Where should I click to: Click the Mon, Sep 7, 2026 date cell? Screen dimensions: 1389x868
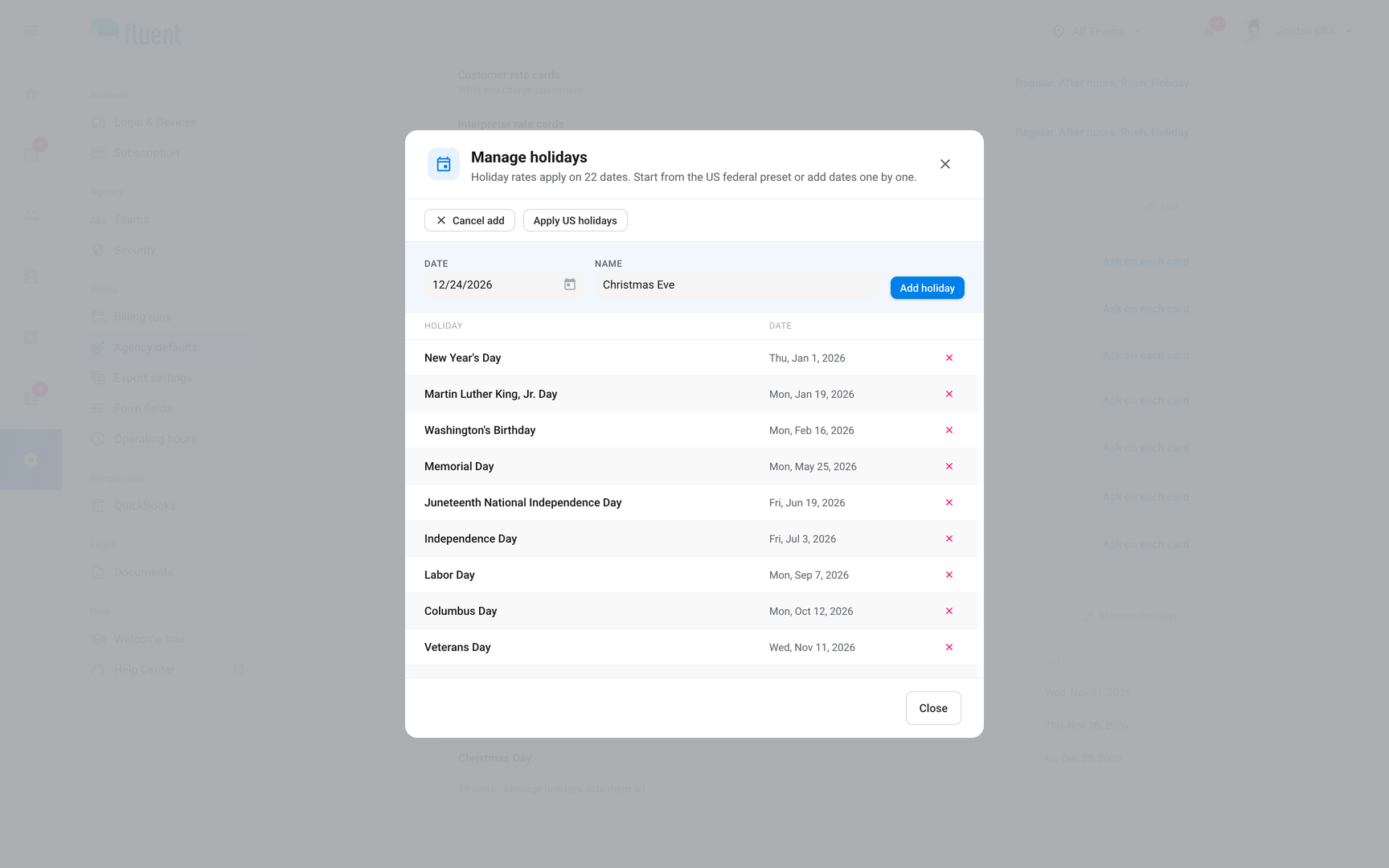[809, 575]
